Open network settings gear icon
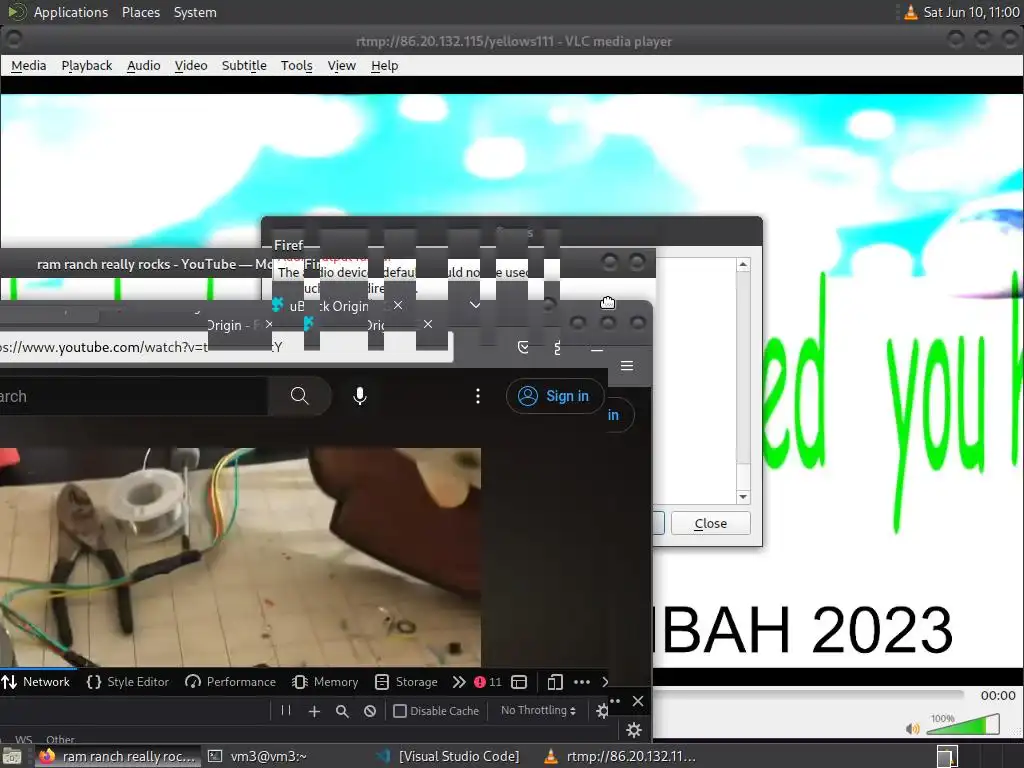Viewport: 1024px width, 768px height. point(603,711)
